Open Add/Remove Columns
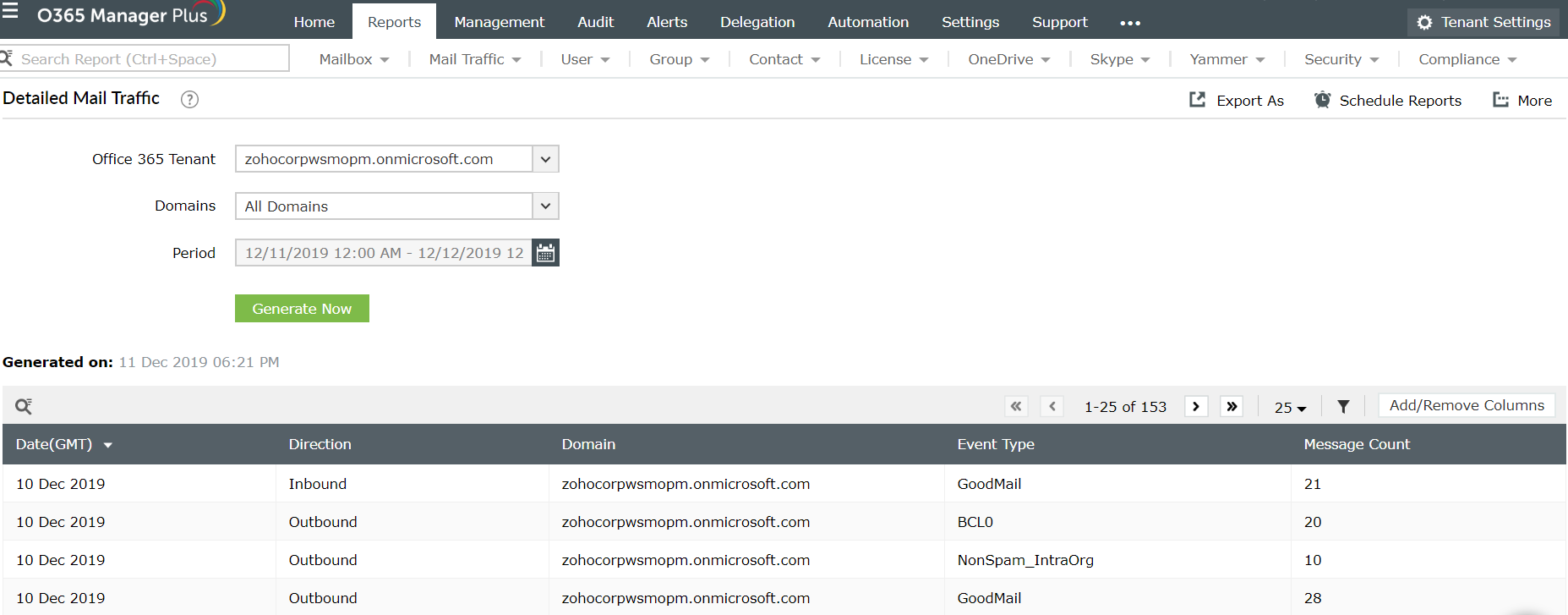Image resolution: width=1568 pixels, height=615 pixels. 1467,405
